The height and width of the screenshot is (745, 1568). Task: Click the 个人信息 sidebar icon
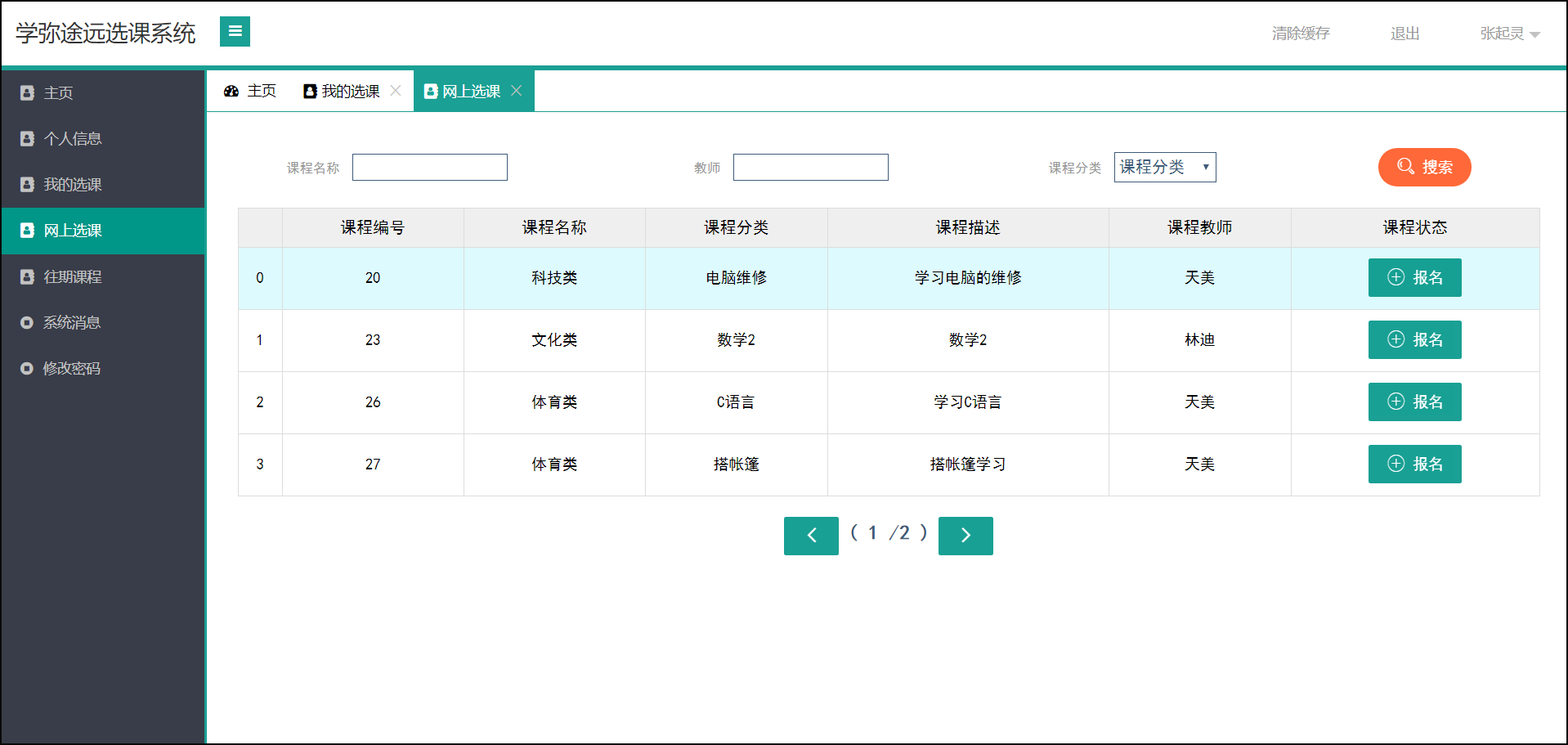(27, 138)
